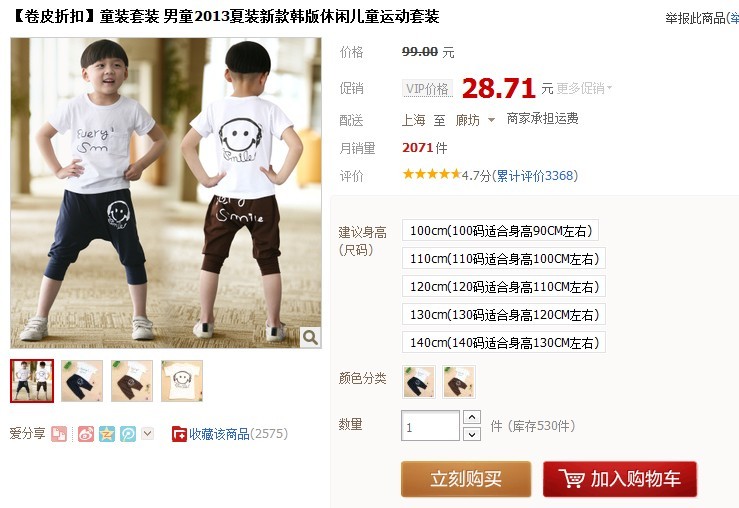Click the magnifier zoom icon on product photo
This screenshot has width=739, height=508.
pos(311,337)
